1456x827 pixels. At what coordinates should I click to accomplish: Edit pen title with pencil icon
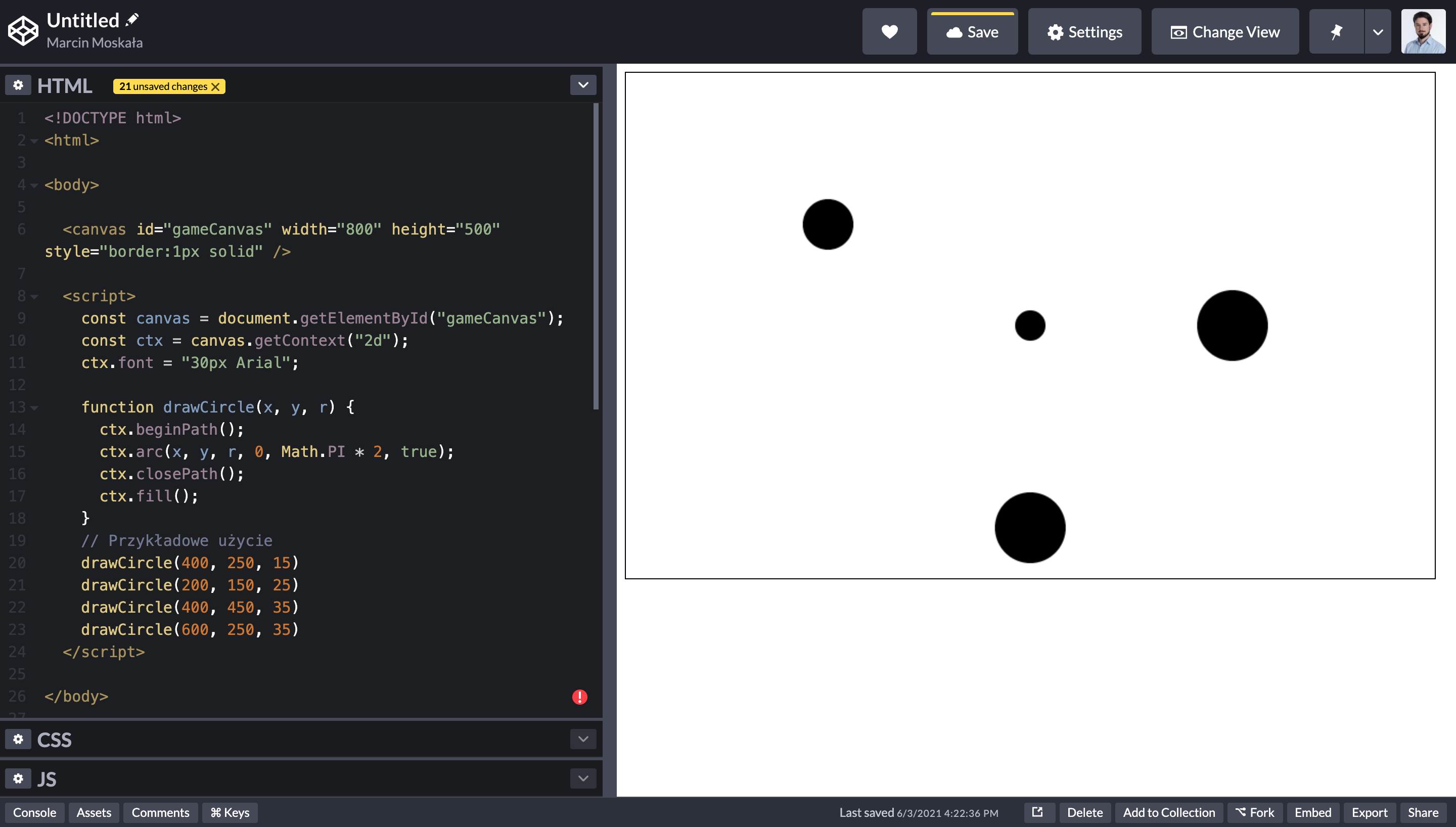click(132, 20)
